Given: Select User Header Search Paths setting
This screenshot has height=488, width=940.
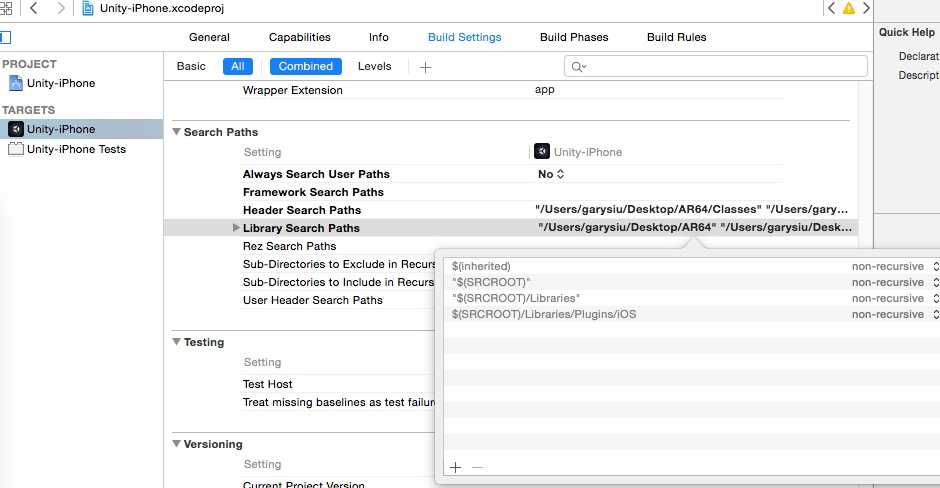Looking at the screenshot, I should click(x=312, y=300).
